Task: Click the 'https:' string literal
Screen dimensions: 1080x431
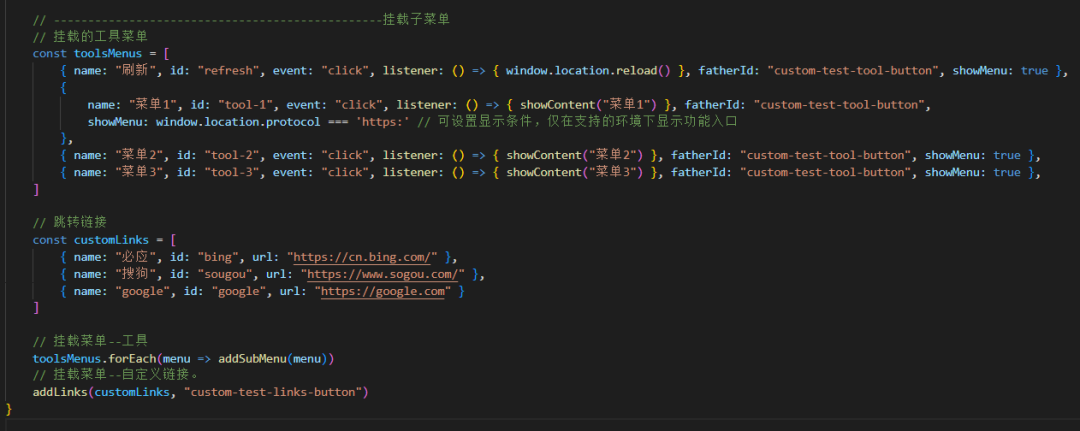Action: click(x=383, y=122)
